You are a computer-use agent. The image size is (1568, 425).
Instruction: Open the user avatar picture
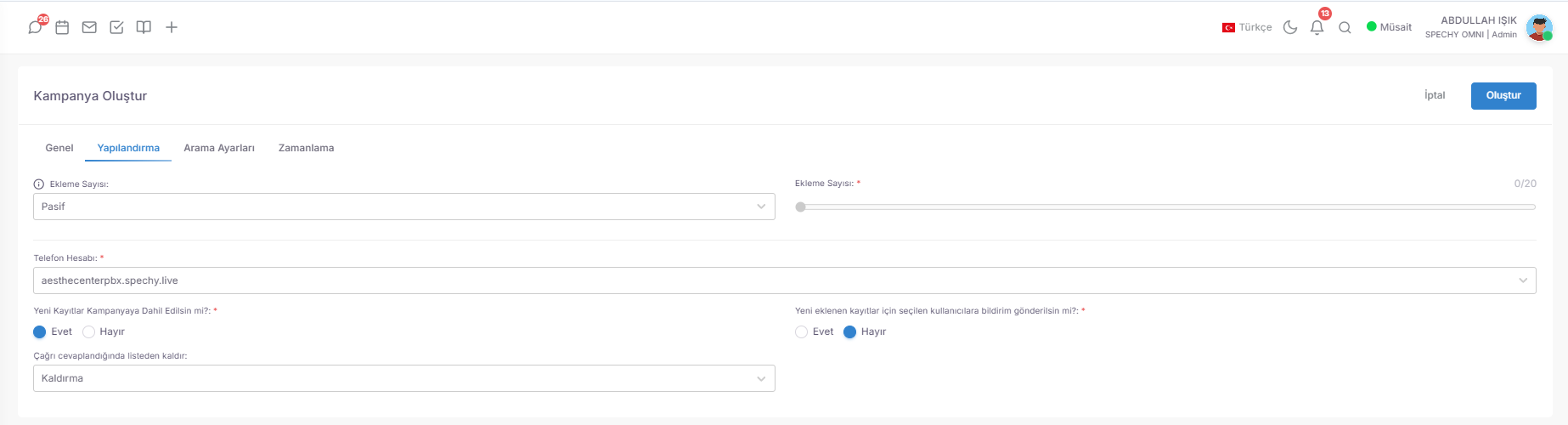click(x=1539, y=27)
